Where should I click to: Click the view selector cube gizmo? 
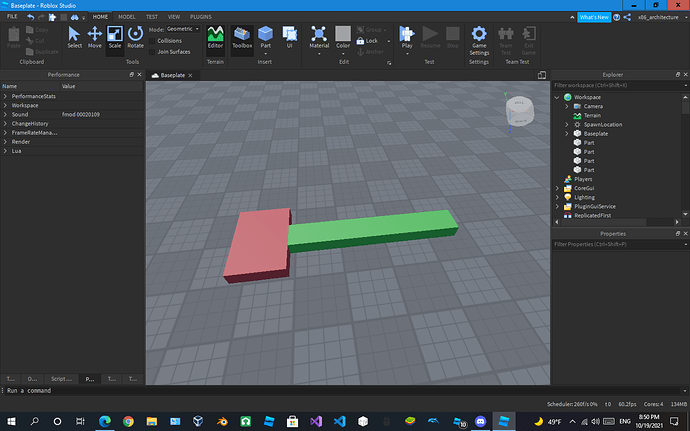(519, 111)
